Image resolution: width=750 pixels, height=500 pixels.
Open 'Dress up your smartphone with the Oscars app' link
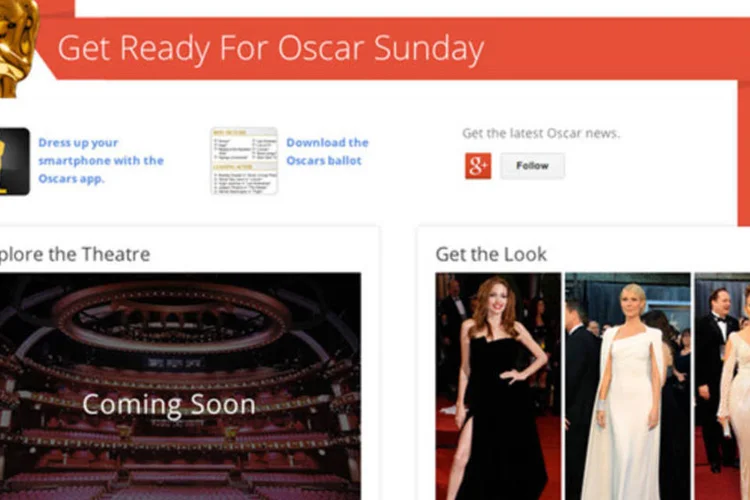101,161
